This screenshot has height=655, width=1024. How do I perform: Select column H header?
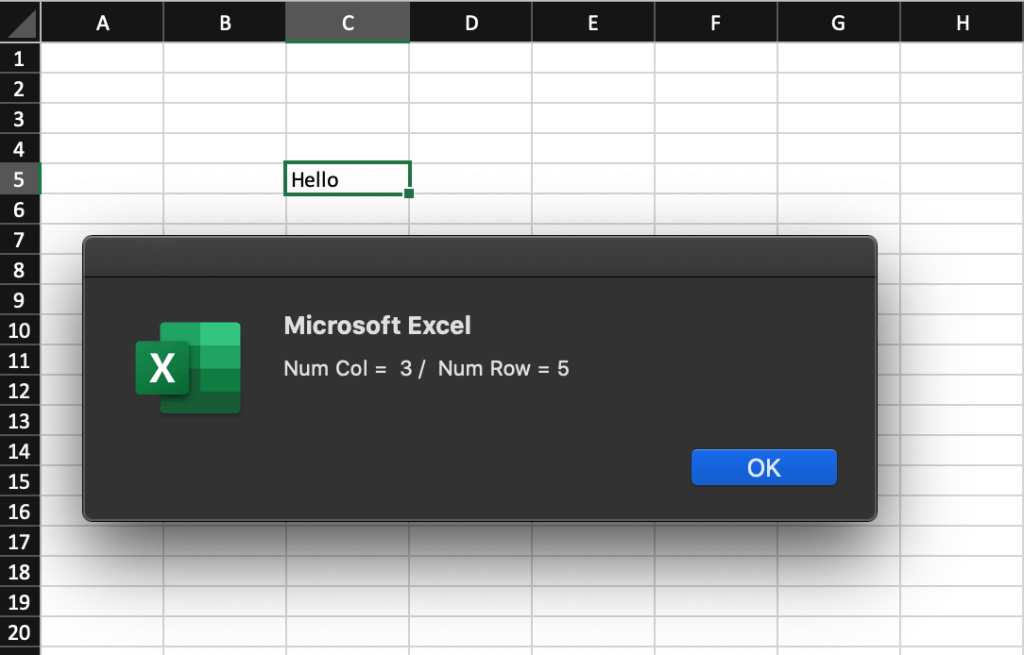coord(961,21)
